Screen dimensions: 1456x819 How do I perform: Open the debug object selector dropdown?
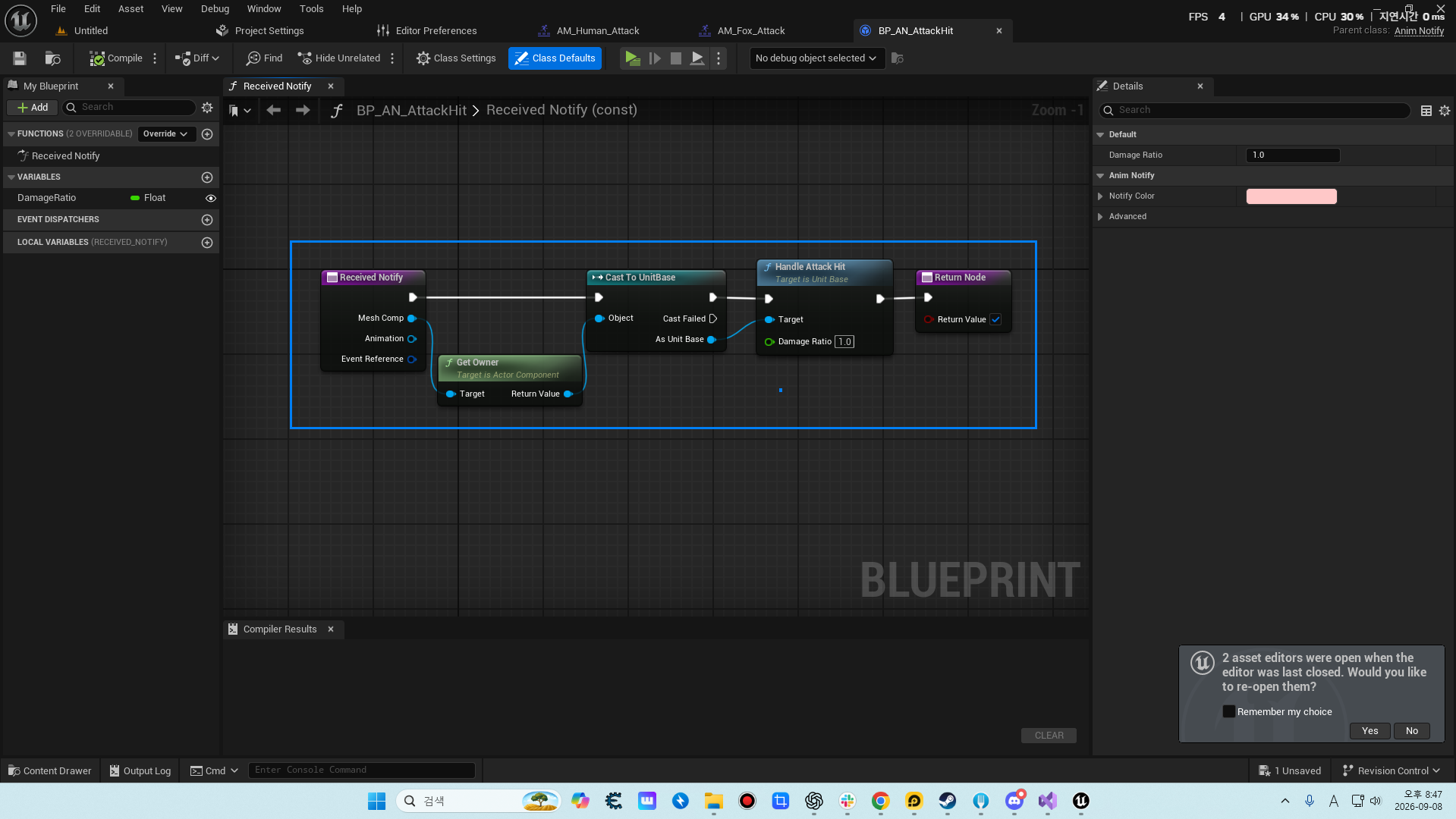[x=816, y=58]
